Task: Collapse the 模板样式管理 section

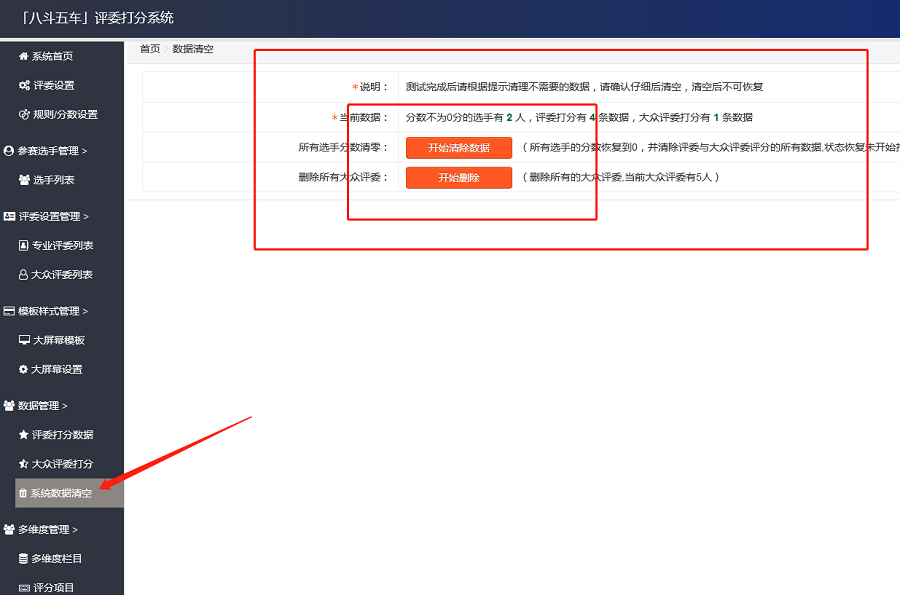Action: (x=53, y=311)
